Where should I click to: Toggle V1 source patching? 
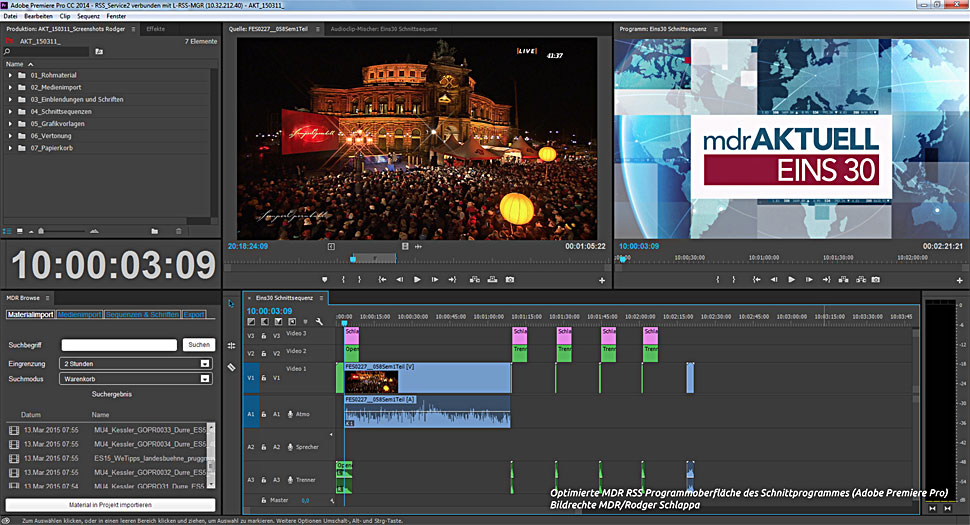click(x=251, y=378)
